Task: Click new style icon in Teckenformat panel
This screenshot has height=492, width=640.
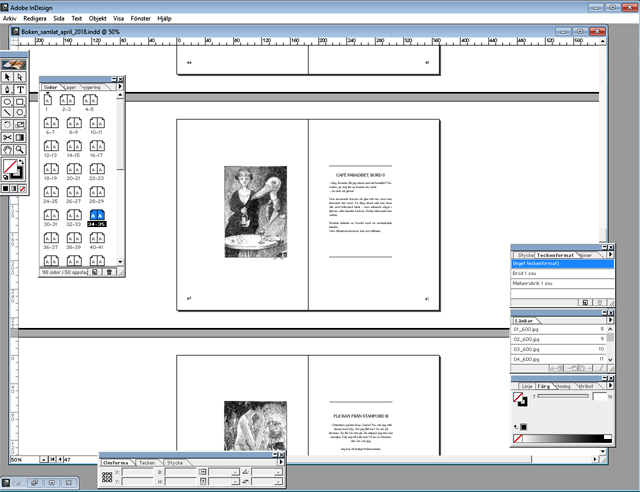Action: pos(585,303)
